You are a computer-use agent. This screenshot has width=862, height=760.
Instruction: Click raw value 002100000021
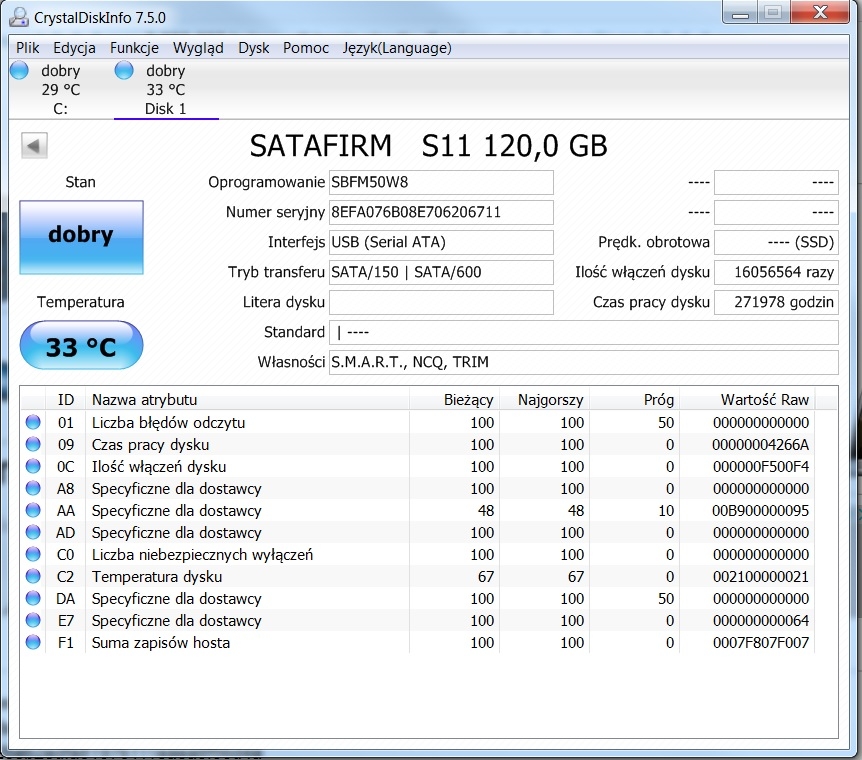pos(761,576)
